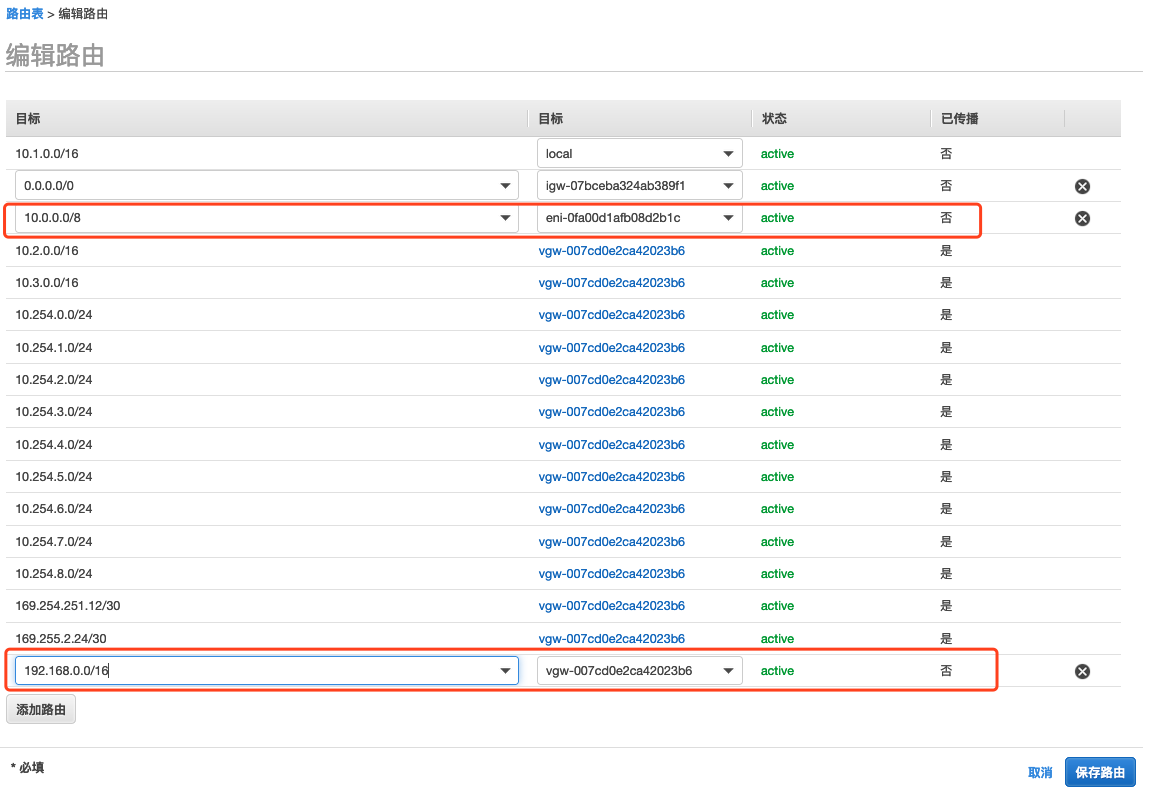Select the 10.1.0.0/16 destination text
Screen dimensions: 1149x793
click(47, 154)
